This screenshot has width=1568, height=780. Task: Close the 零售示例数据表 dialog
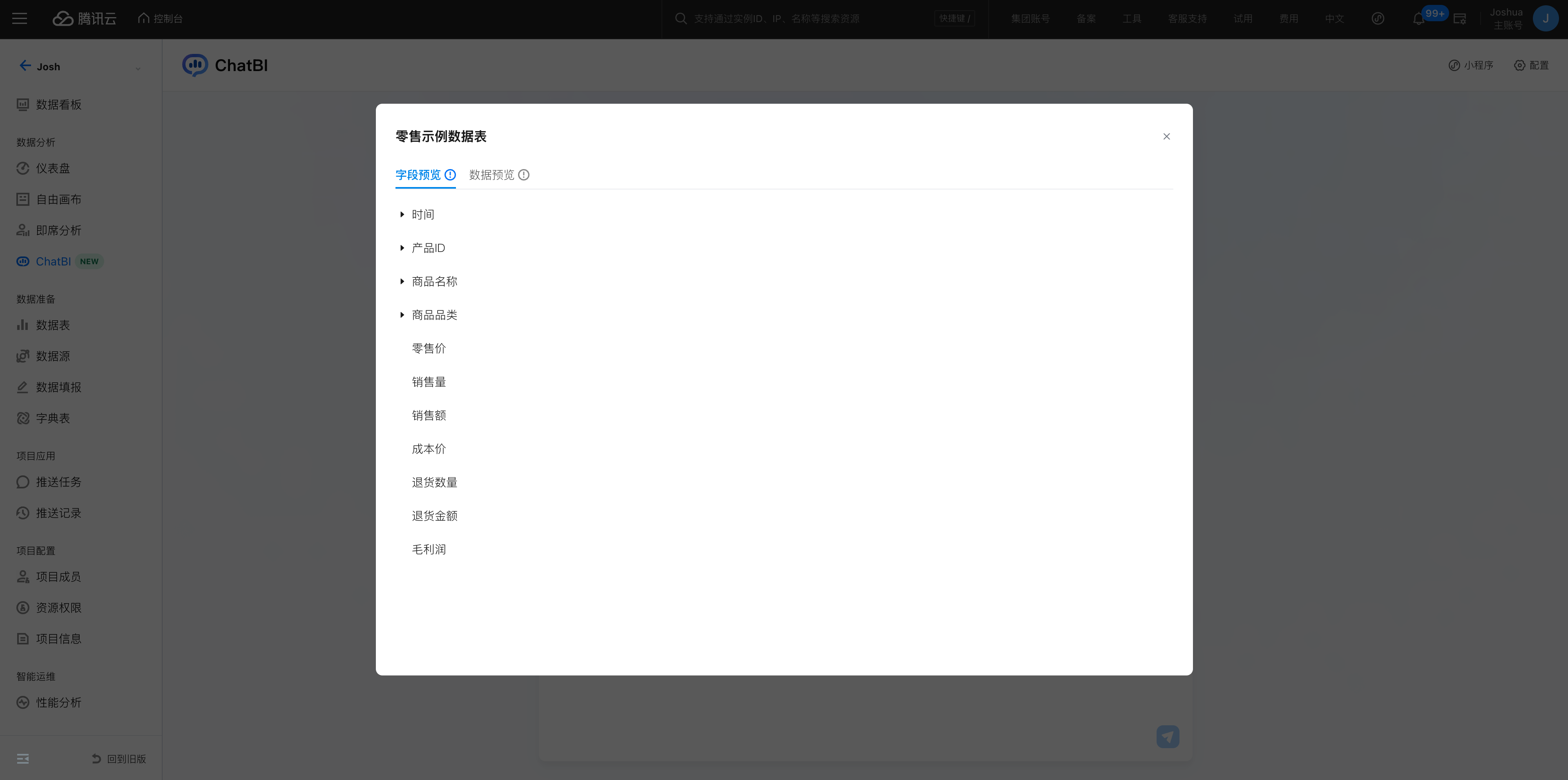click(1166, 136)
